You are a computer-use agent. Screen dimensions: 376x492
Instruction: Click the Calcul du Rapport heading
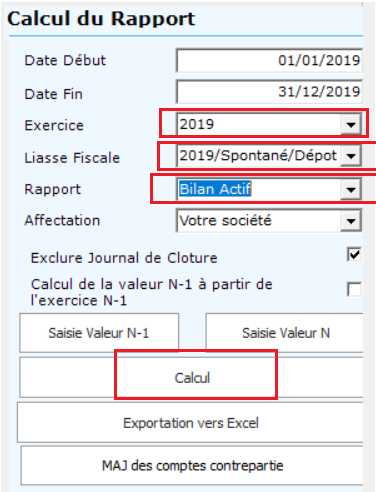(x=101, y=19)
